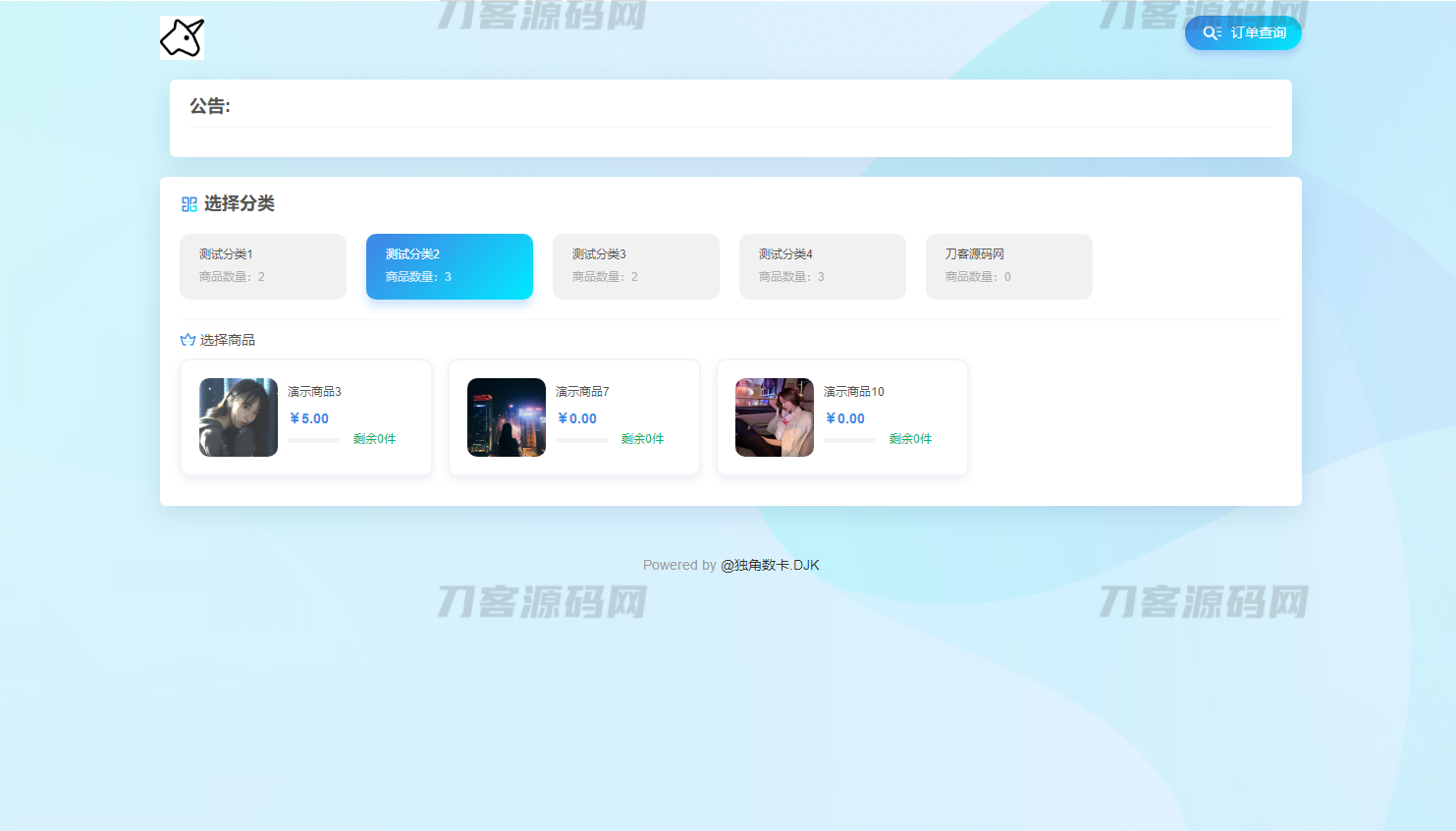The height and width of the screenshot is (831, 1456).
Task: Select the 测试分类4 category card
Action: 823,266
